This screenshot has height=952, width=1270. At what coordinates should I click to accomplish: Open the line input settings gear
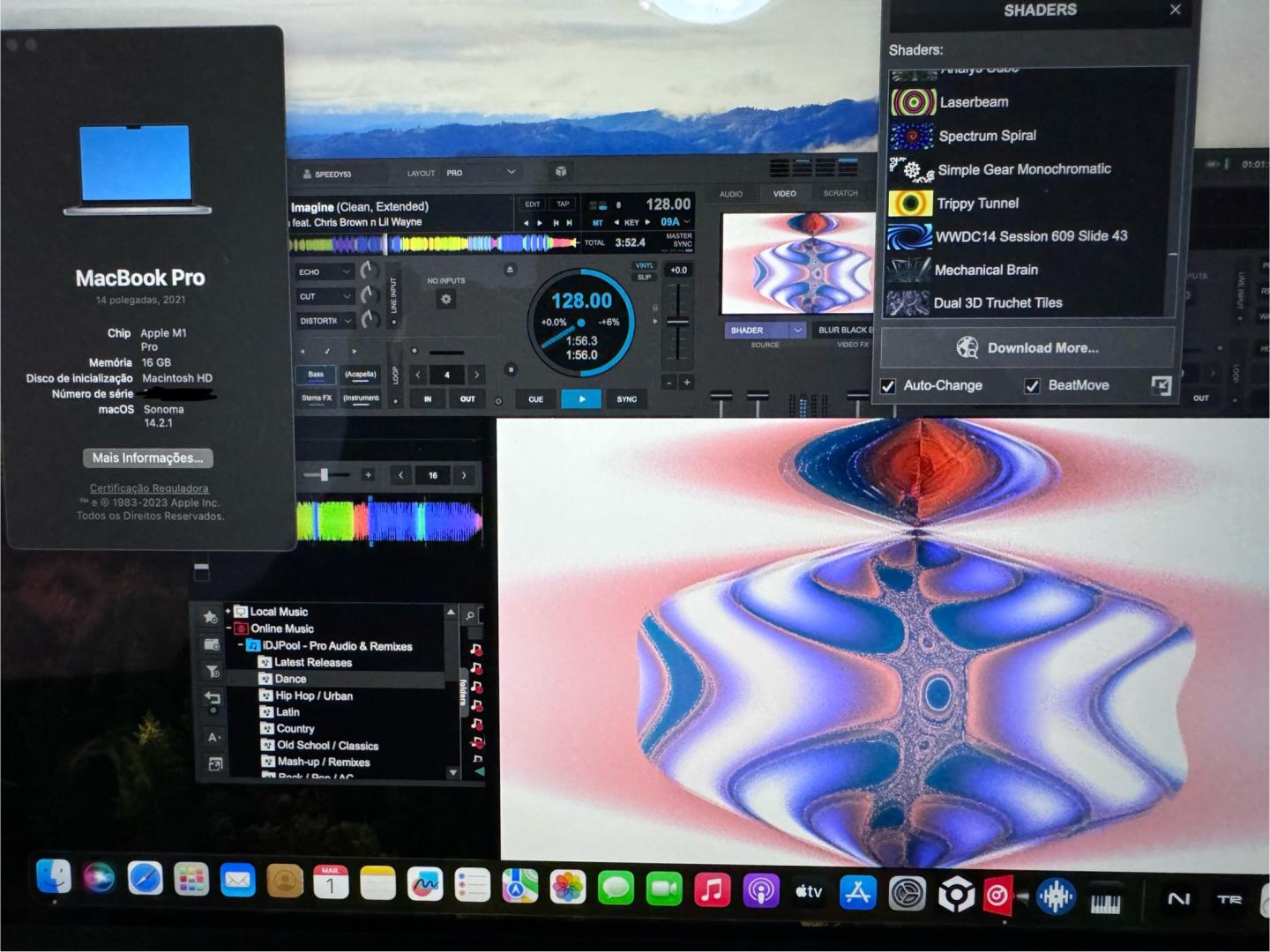(x=445, y=300)
